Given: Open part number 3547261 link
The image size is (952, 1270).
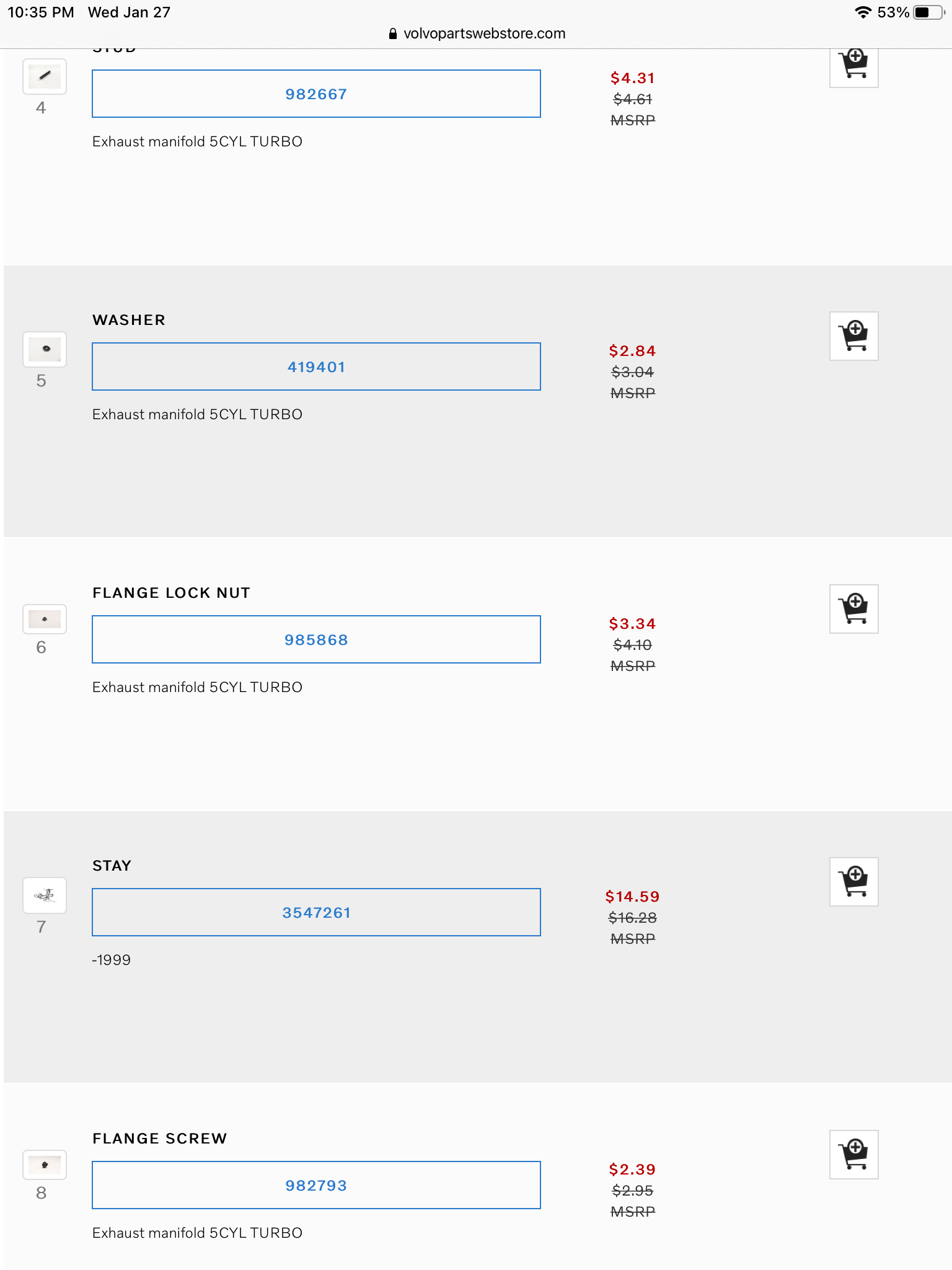Looking at the screenshot, I should (316, 913).
